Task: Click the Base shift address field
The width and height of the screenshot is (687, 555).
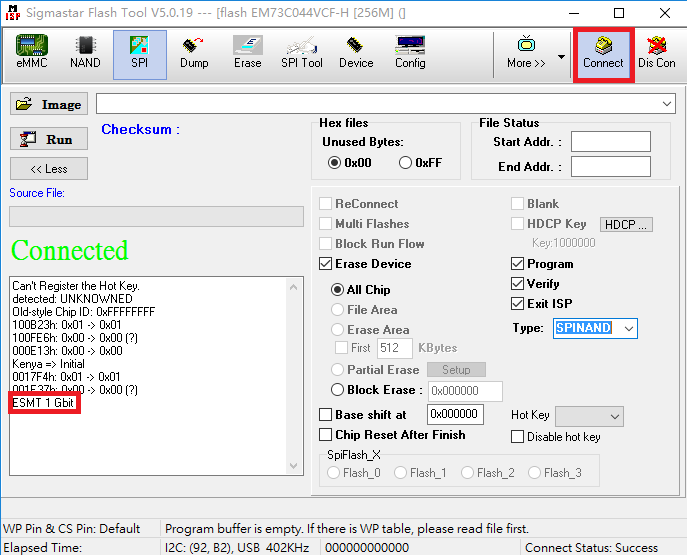Action: click(455, 414)
